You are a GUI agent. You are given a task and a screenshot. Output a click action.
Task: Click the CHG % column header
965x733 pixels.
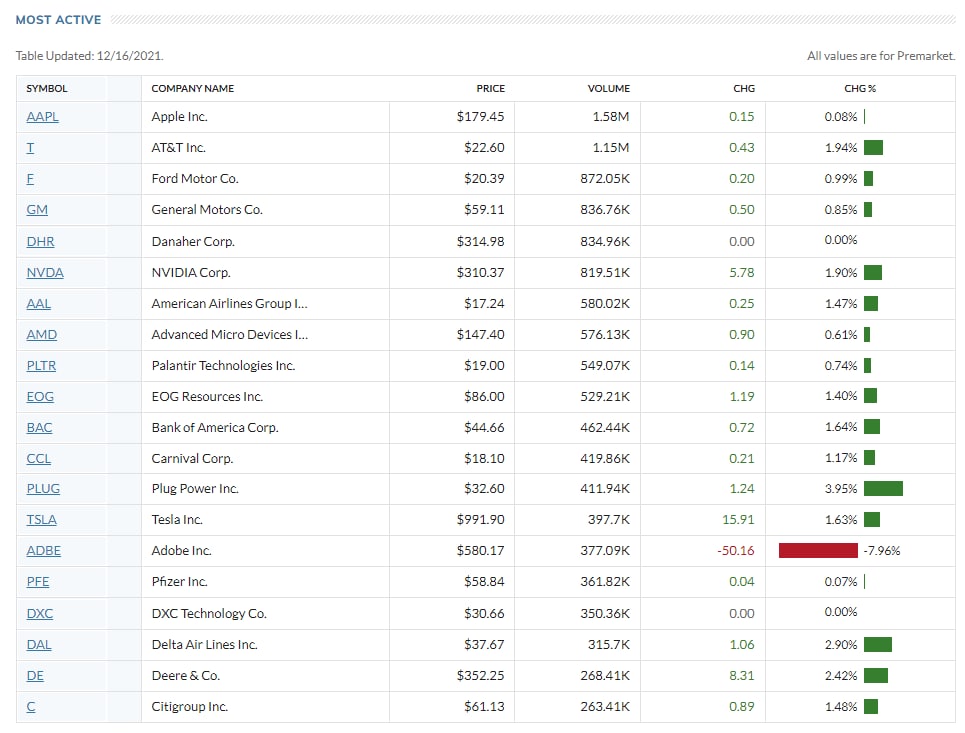(x=860, y=89)
